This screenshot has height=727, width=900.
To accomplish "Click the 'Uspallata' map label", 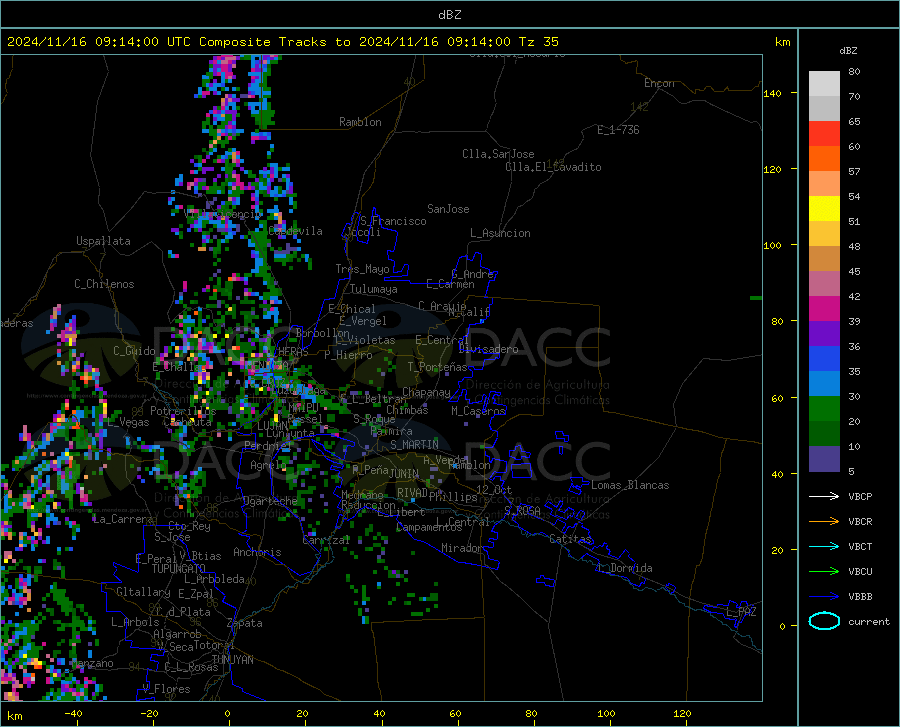I will click(x=103, y=241).
